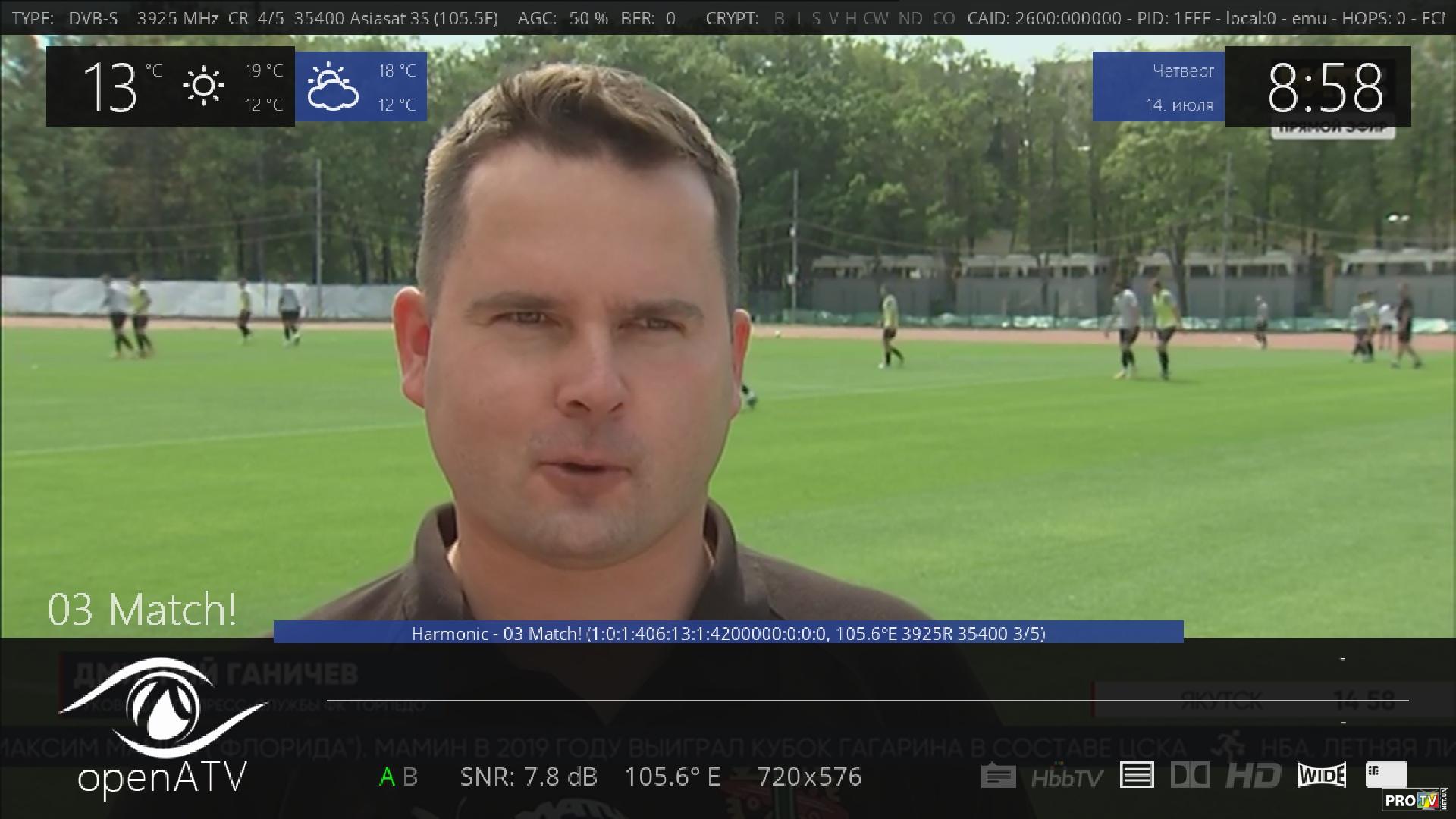Click the 720x576 resolution text
Screen dimensions: 1456x819
(809, 777)
